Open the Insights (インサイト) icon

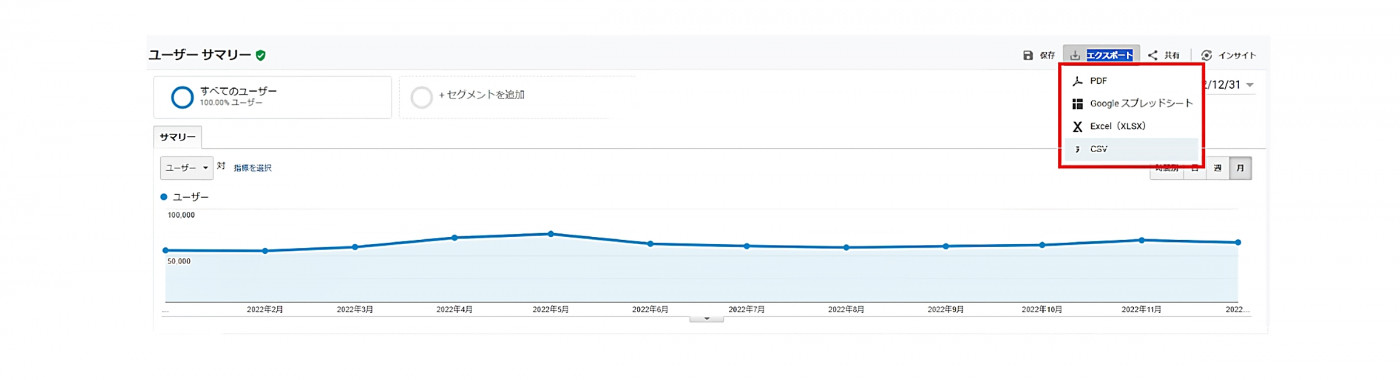click(x=1207, y=55)
